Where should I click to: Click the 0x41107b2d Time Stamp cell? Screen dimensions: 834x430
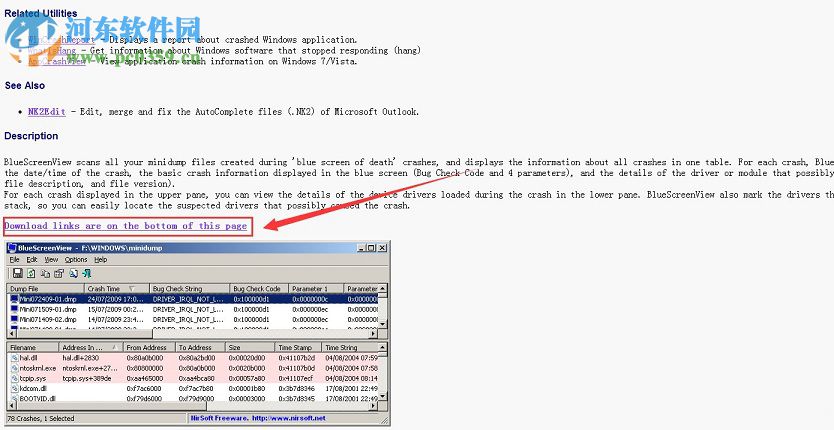(x=297, y=358)
